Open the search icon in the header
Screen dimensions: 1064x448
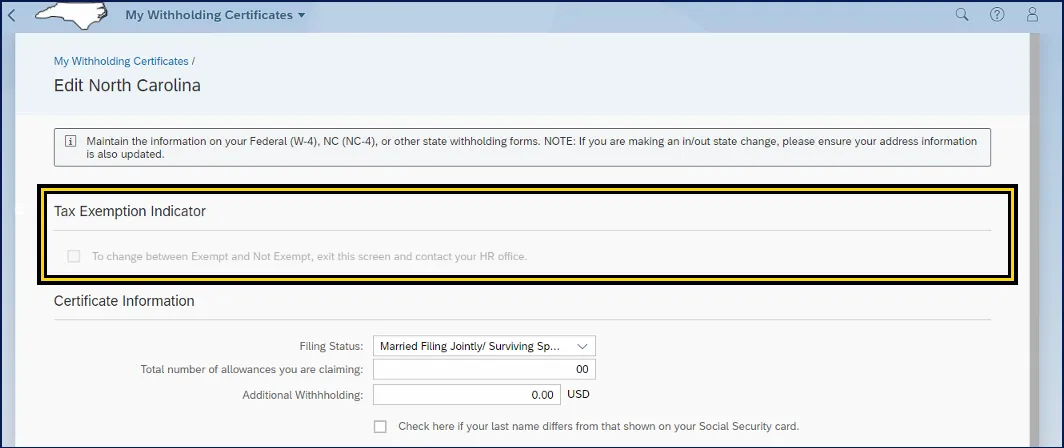click(962, 14)
